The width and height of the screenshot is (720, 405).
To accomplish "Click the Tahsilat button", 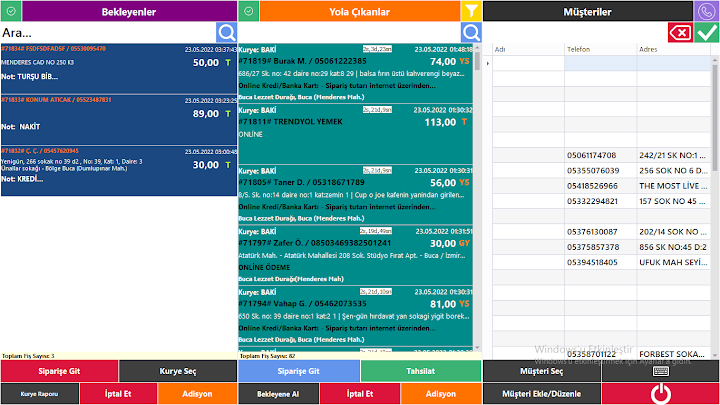I will [421, 371].
